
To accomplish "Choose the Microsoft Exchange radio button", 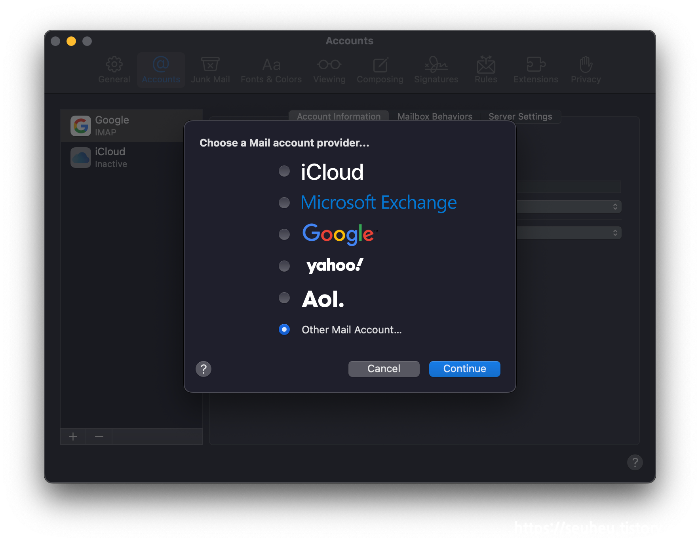I will (x=284, y=203).
